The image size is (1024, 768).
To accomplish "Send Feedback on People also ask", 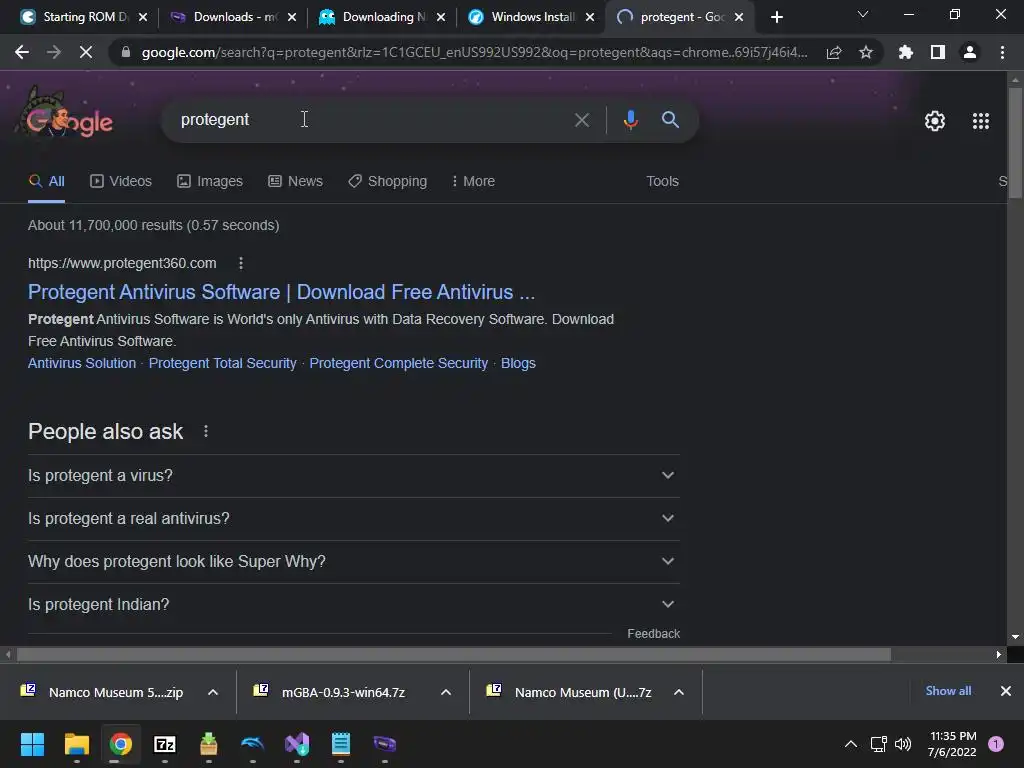I will [653, 633].
